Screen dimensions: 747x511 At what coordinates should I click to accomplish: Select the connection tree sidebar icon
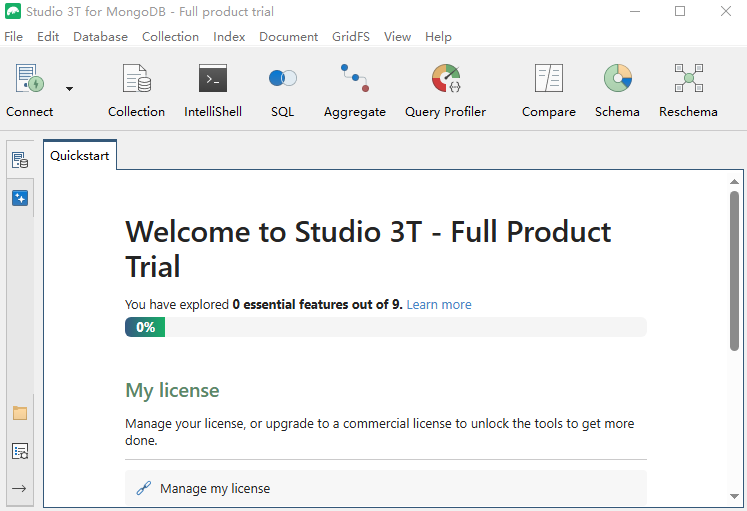tap(20, 160)
